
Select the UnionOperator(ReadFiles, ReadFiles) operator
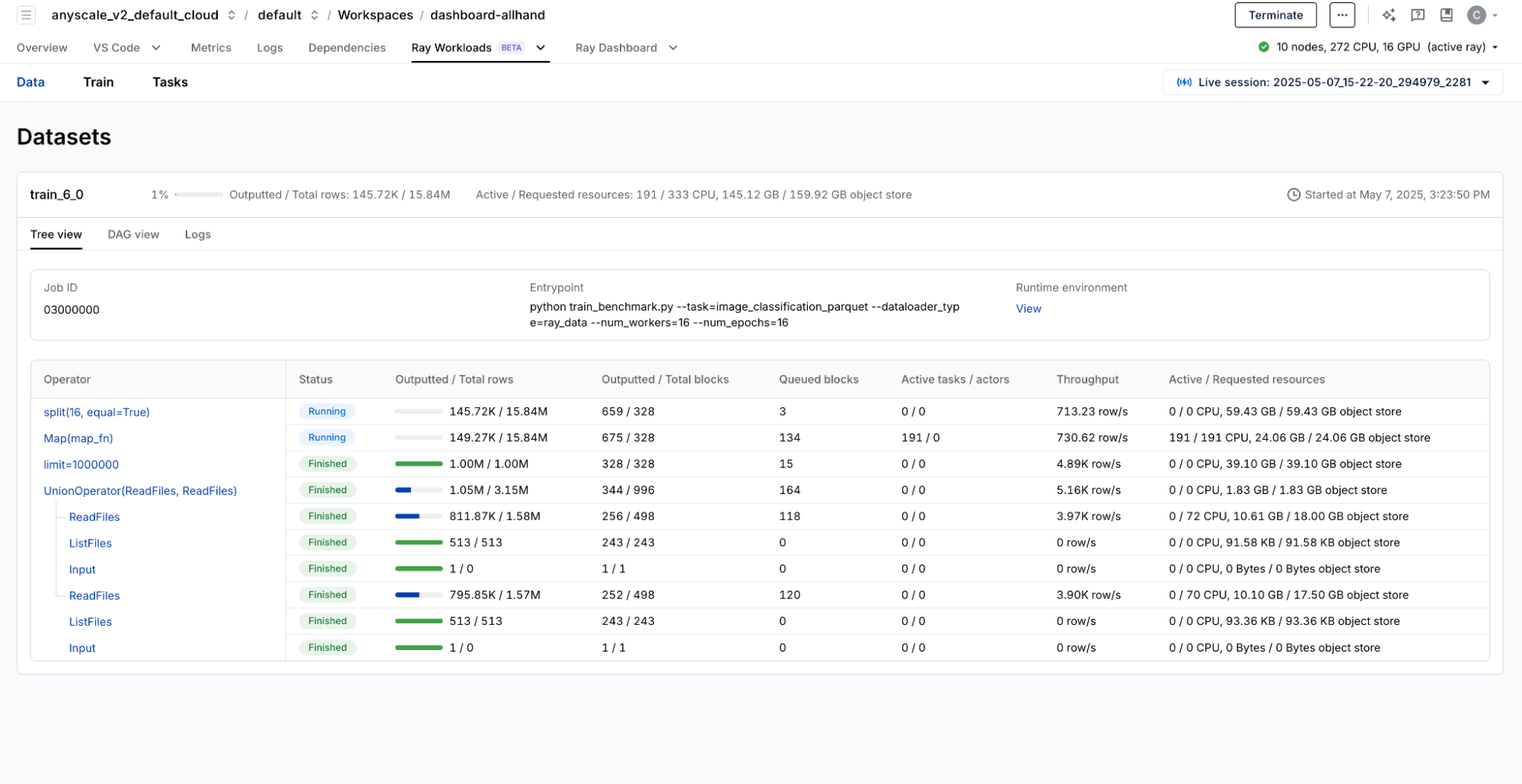[140, 491]
